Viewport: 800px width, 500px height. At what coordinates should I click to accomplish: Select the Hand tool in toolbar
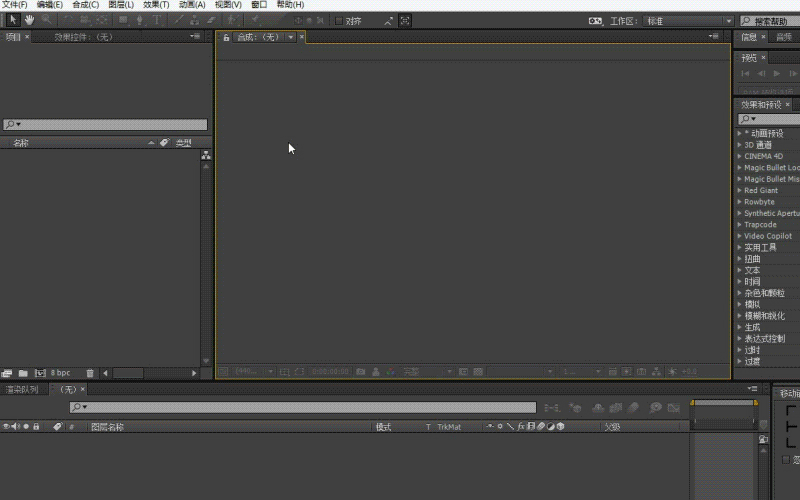[x=29, y=20]
